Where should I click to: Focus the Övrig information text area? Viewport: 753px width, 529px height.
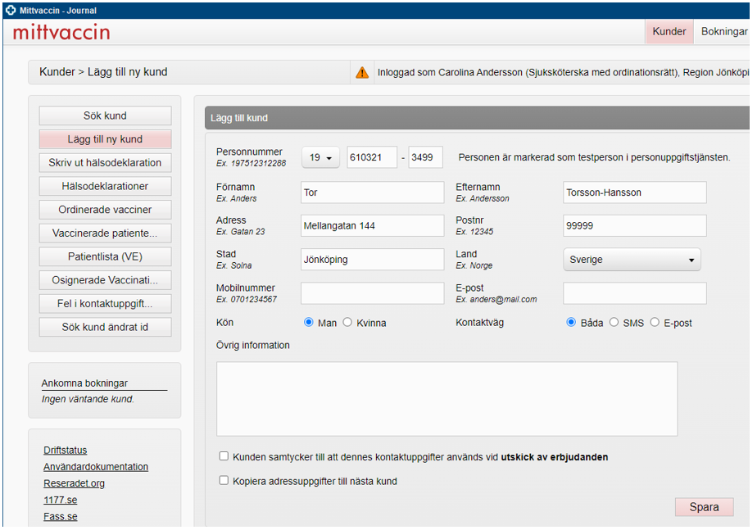446,400
